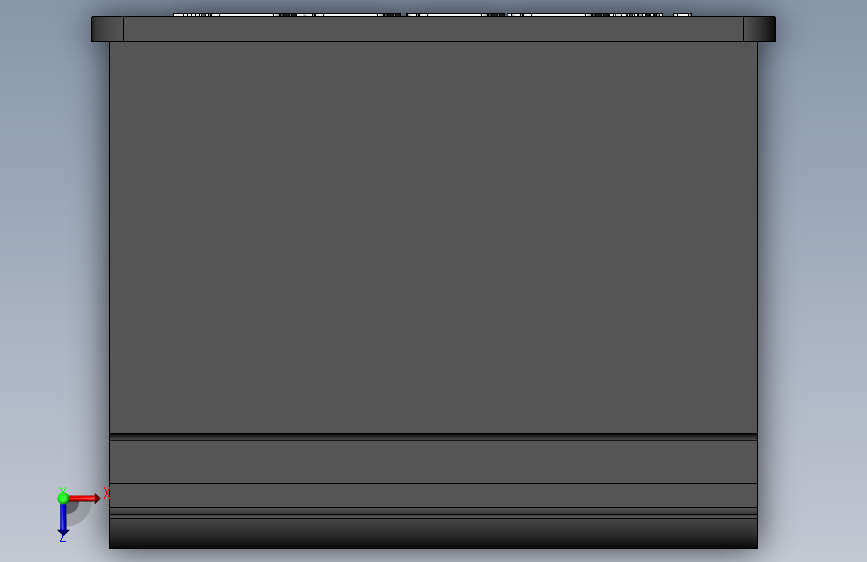Click the leftmost white strip on top

point(287,15)
